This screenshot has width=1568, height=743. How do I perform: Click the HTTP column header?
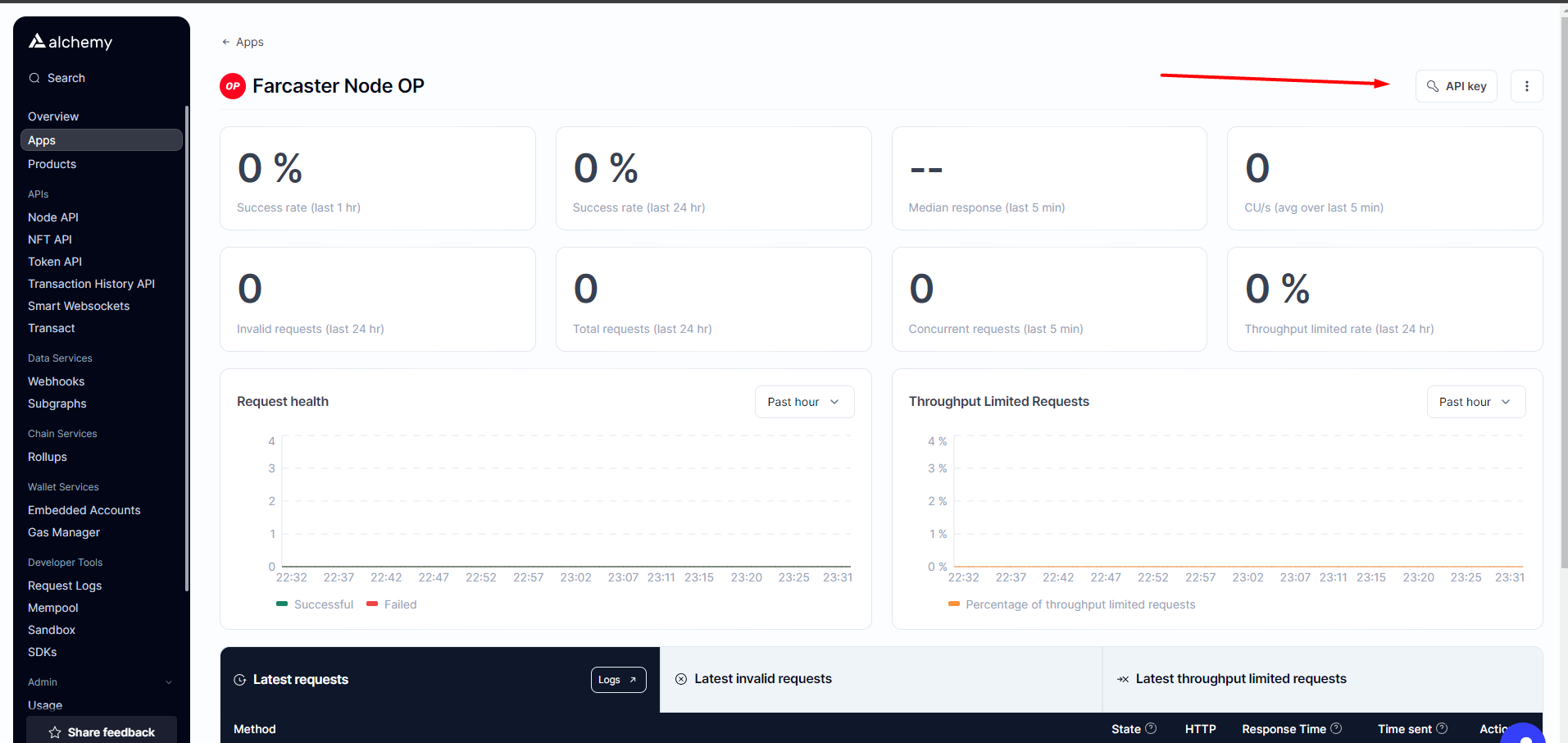pyautogui.click(x=1201, y=729)
